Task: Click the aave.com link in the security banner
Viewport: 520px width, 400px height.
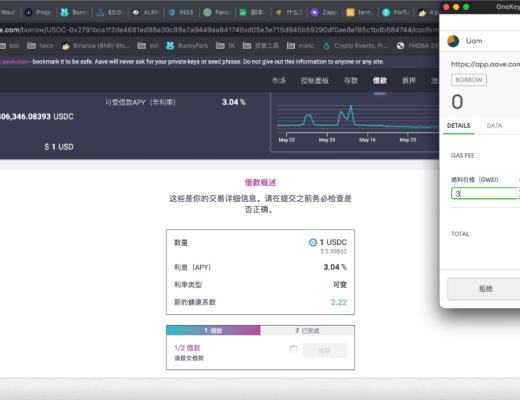Action: click(x=14, y=62)
